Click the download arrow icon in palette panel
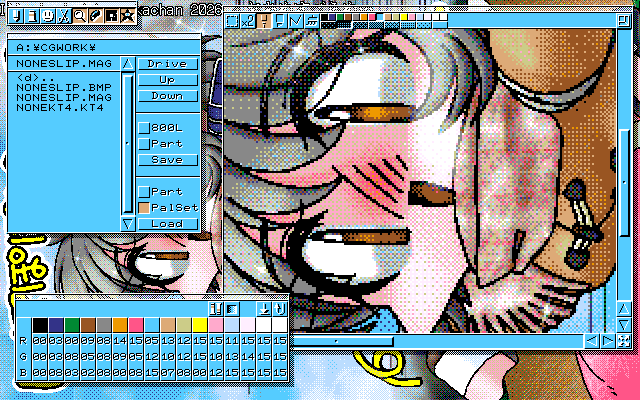Image resolution: width=640 pixels, height=400 pixels. (x=264, y=309)
